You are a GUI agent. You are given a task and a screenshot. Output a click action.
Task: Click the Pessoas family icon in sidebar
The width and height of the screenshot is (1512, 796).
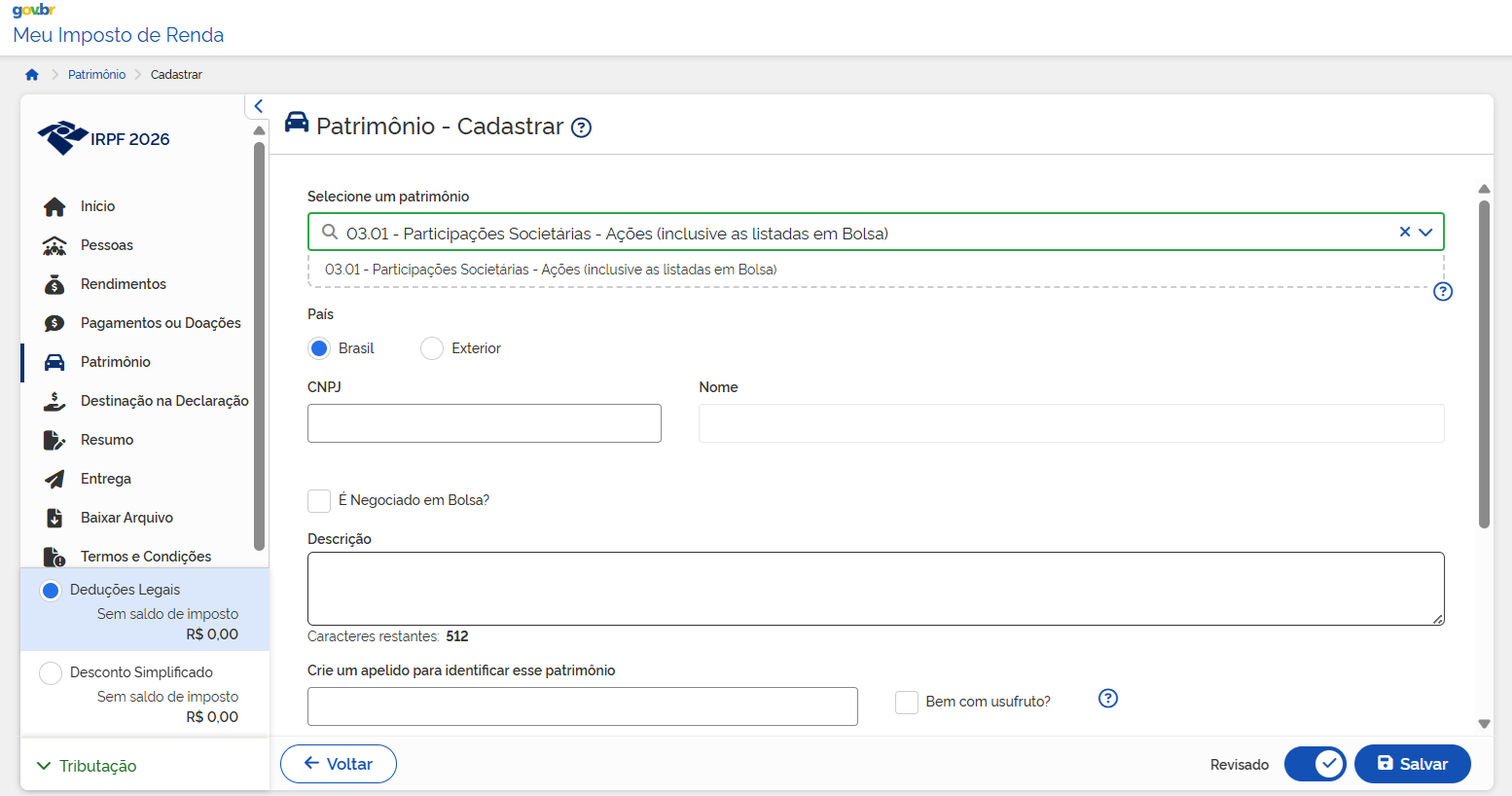(x=54, y=245)
